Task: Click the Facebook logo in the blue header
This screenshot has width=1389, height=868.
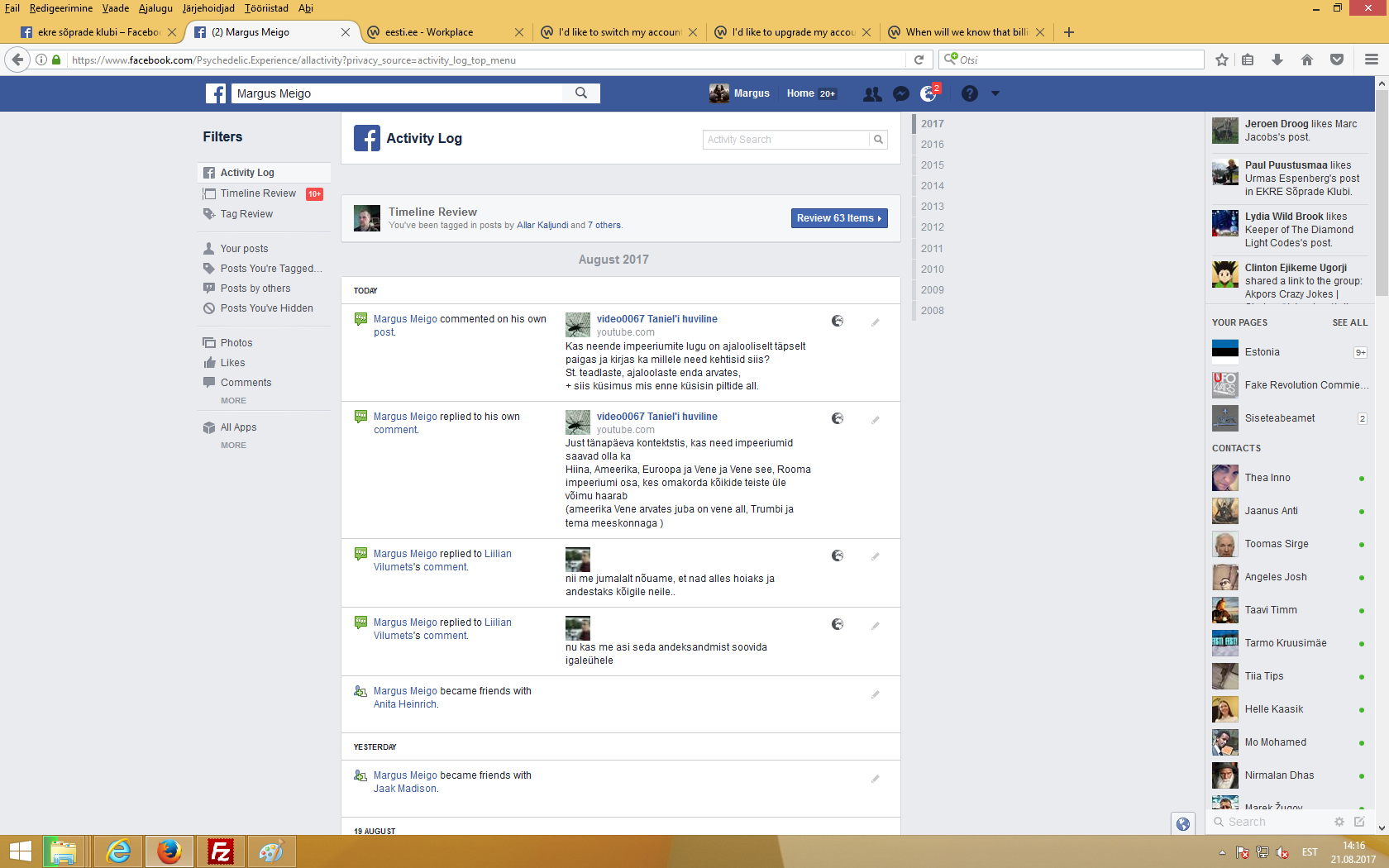Action: (x=216, y=93)
